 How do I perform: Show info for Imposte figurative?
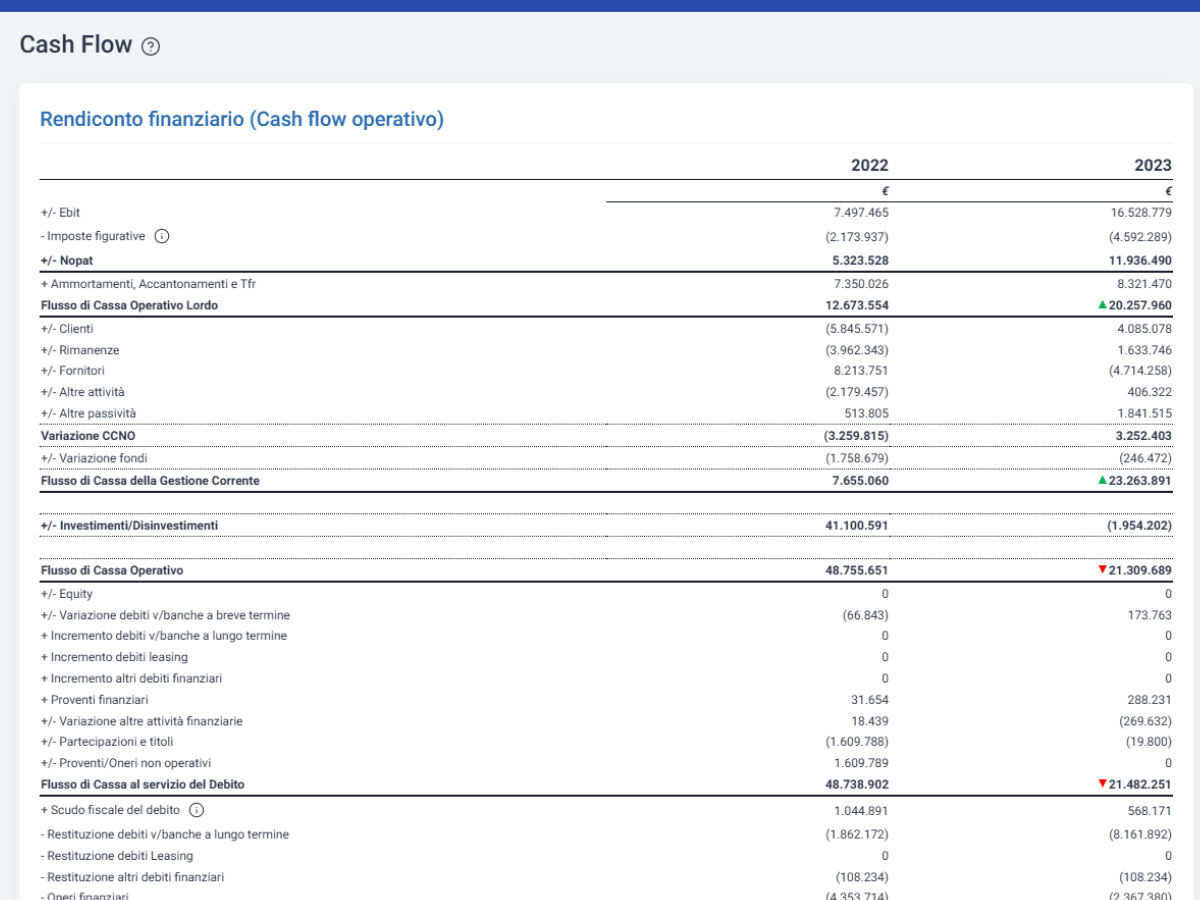[162, 237]
